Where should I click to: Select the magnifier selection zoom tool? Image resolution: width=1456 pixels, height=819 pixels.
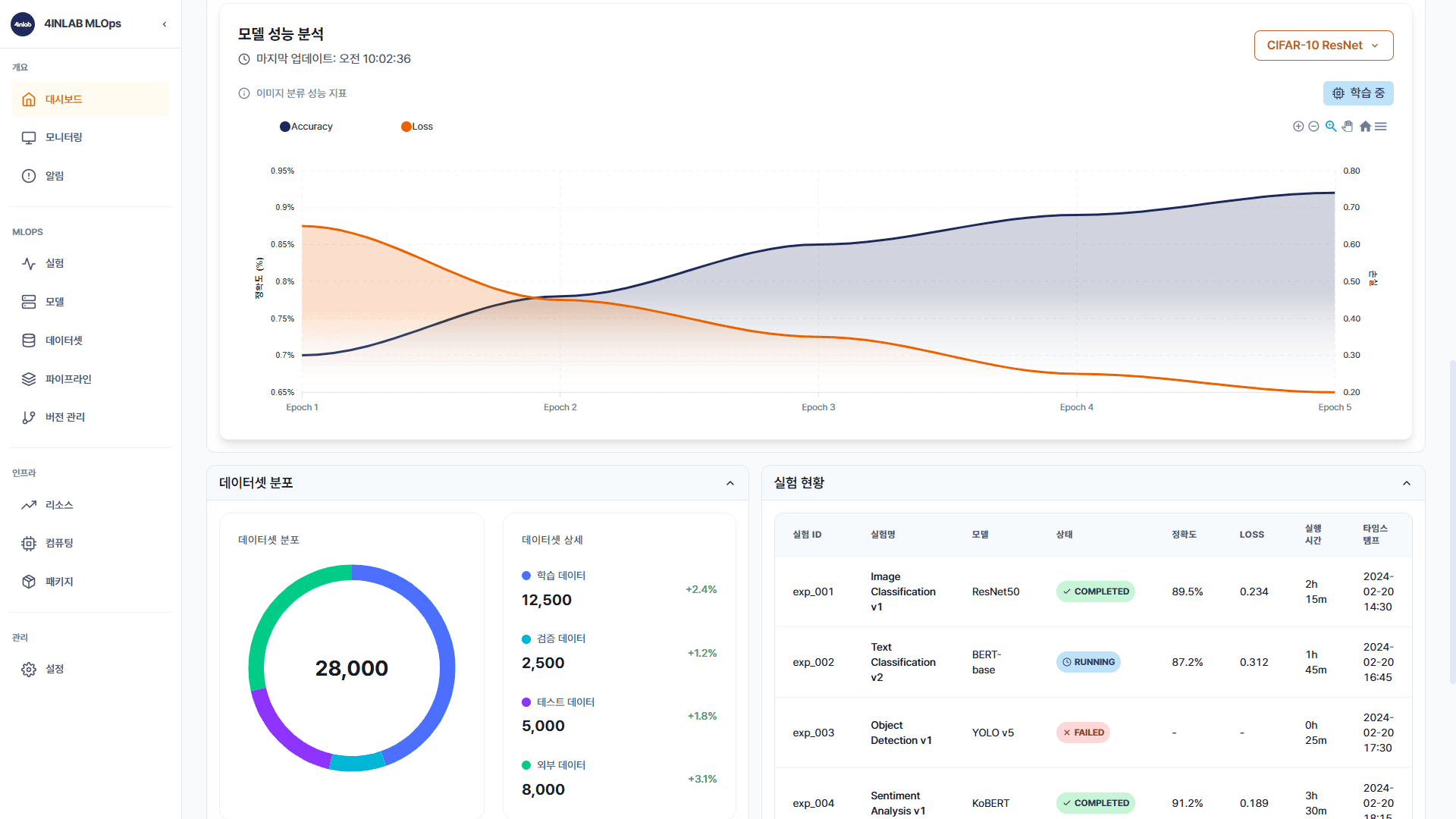click(x=1331, y=127)
